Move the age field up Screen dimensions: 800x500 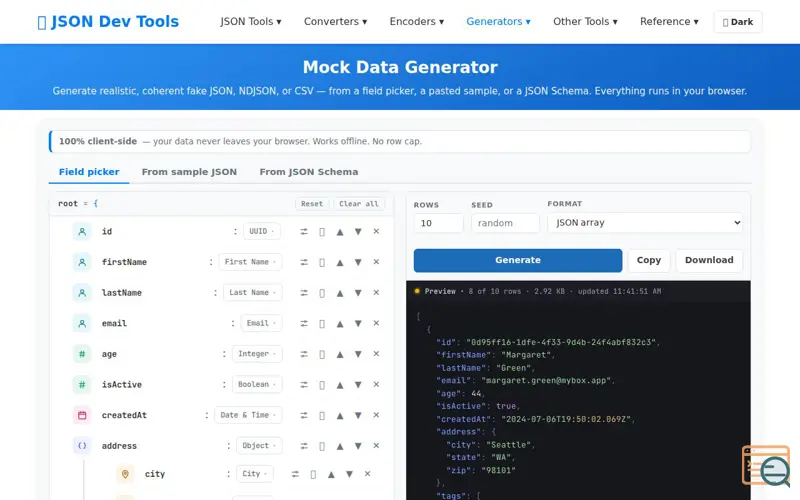(x=340, y=354)
